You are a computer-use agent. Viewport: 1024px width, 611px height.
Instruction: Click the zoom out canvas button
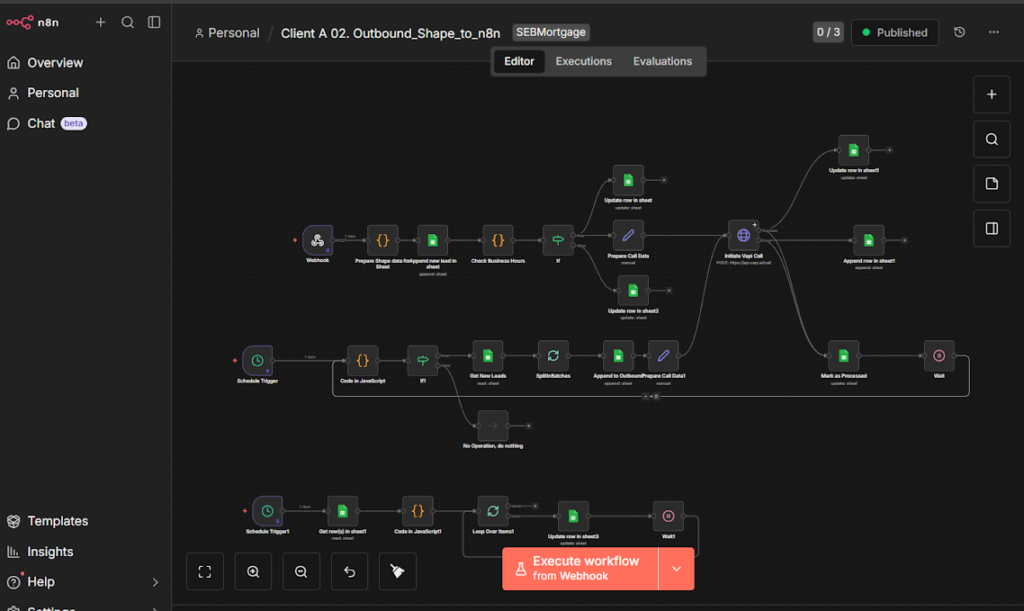301,571
